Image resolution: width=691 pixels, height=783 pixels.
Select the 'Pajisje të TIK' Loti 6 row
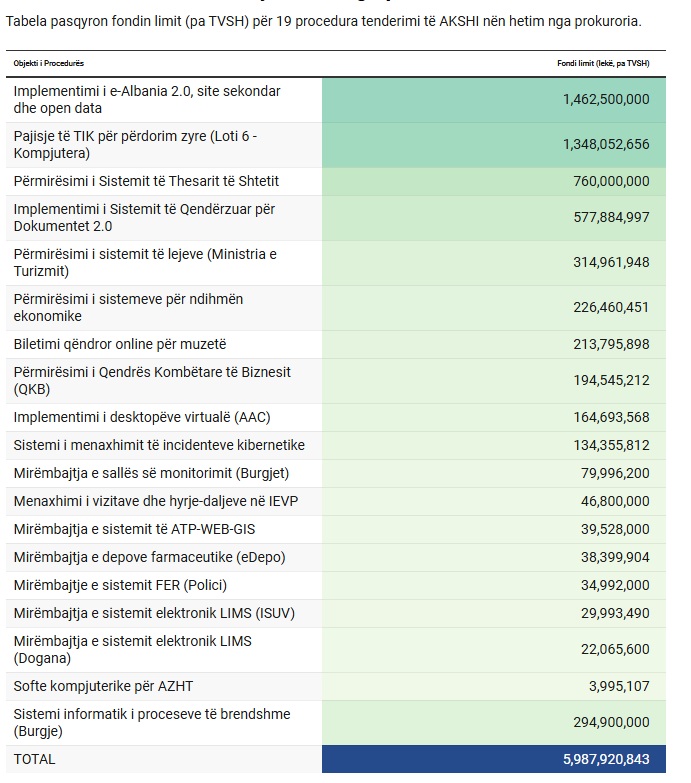pos(336,145)
